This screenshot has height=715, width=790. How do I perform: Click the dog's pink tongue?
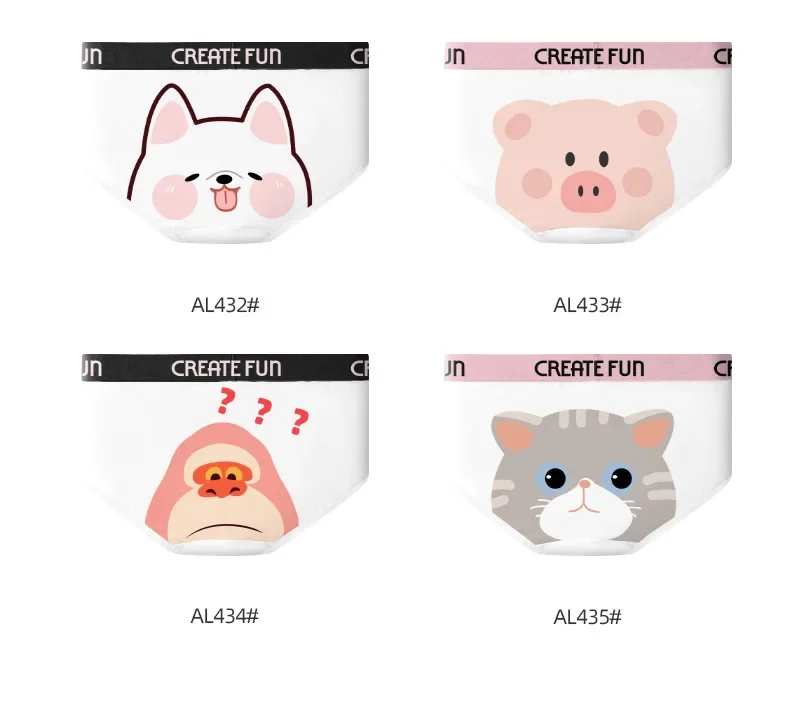(224, 199)
